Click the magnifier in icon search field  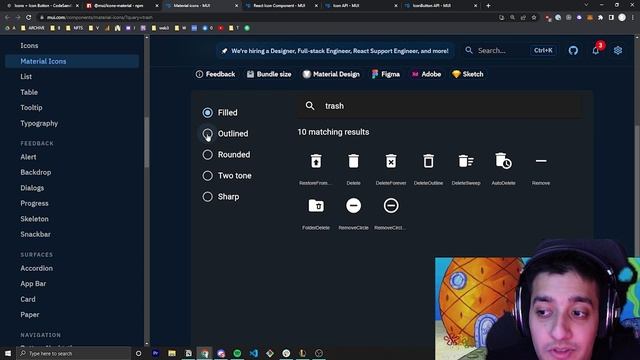pos(310,106)
